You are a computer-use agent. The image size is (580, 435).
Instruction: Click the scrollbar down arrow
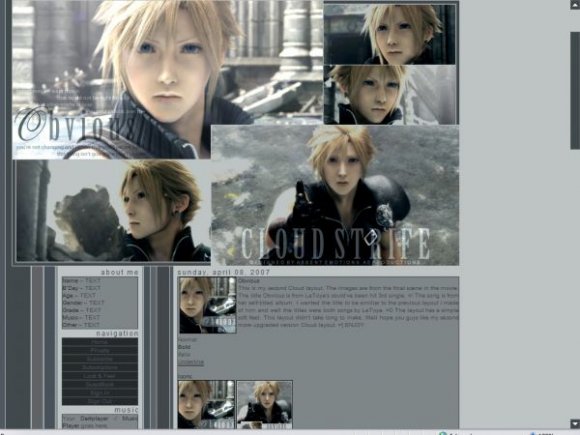[575, 423]
